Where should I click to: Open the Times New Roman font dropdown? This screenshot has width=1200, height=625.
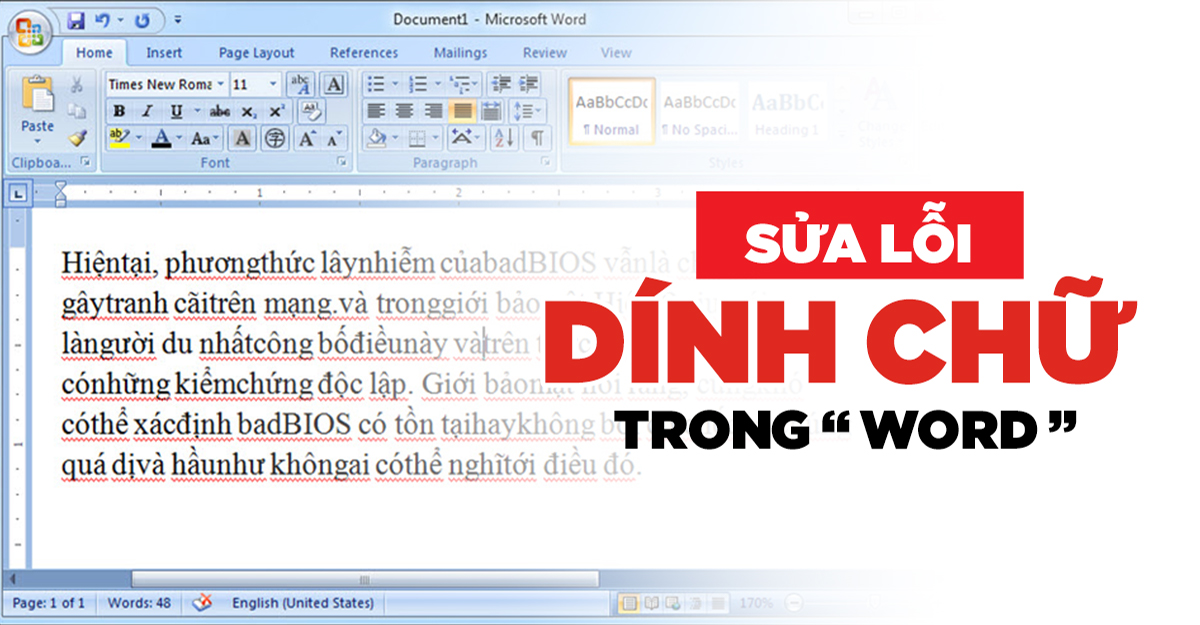tap(219, 84)
